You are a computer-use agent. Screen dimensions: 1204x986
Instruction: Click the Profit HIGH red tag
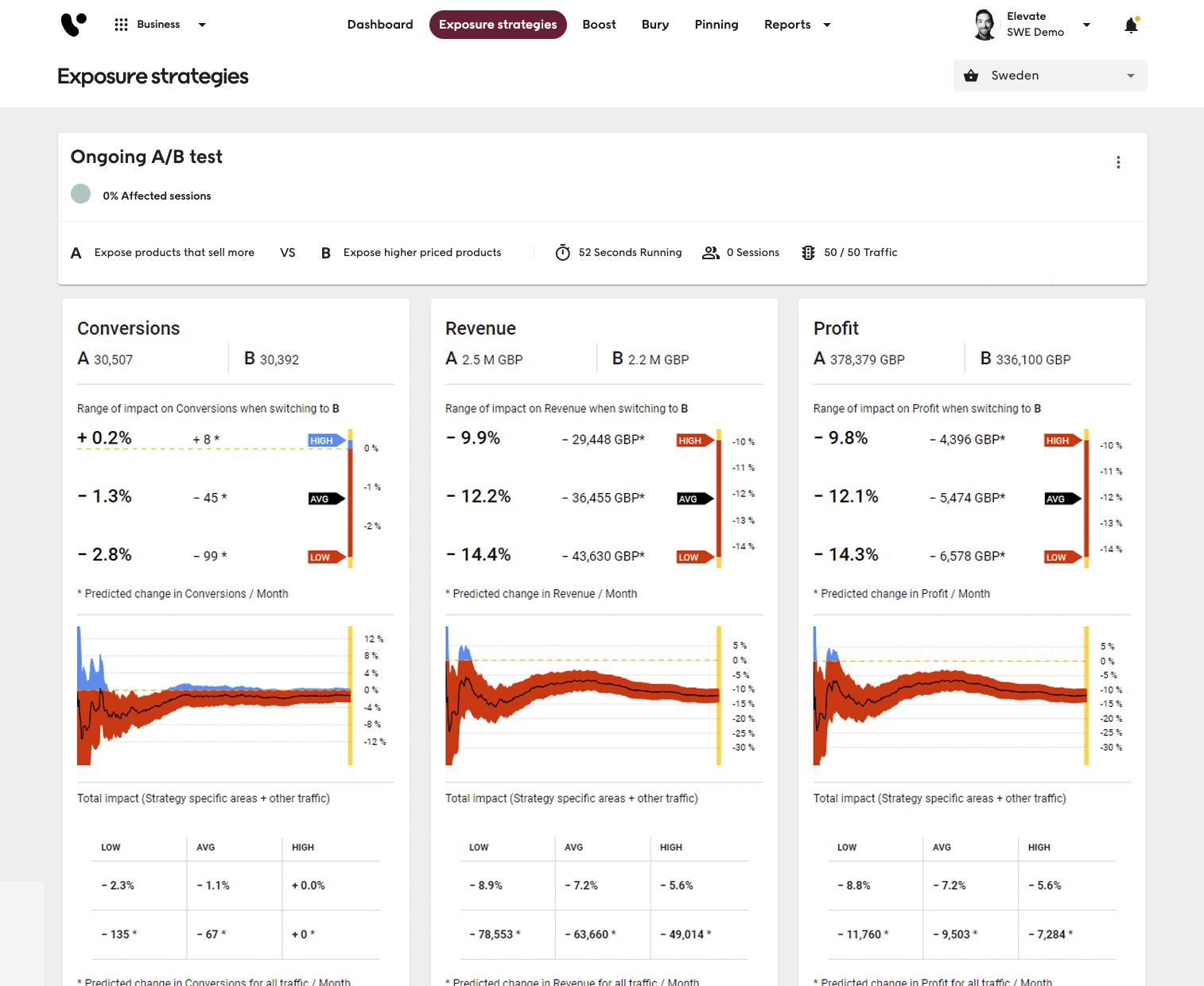coord(1063,441)
